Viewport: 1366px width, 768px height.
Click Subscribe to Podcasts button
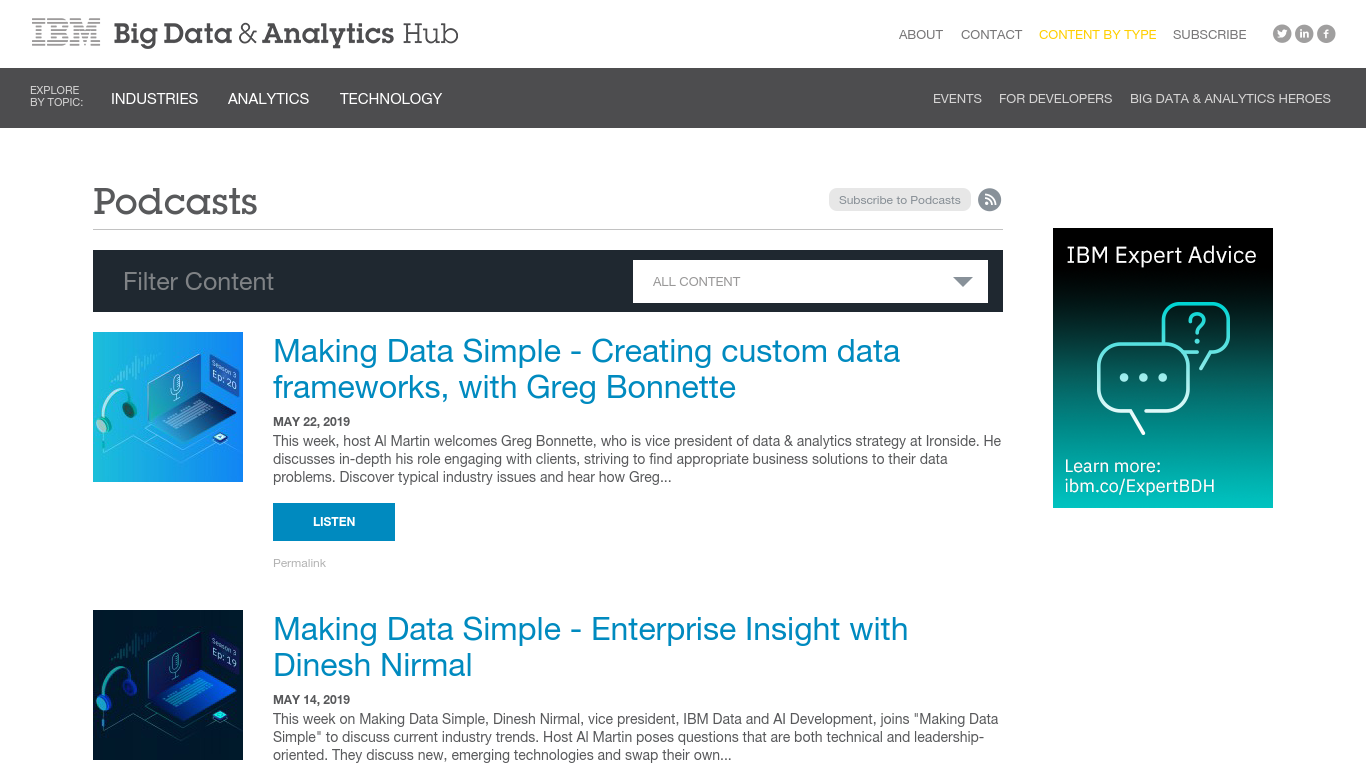click(x=899, y=200)
